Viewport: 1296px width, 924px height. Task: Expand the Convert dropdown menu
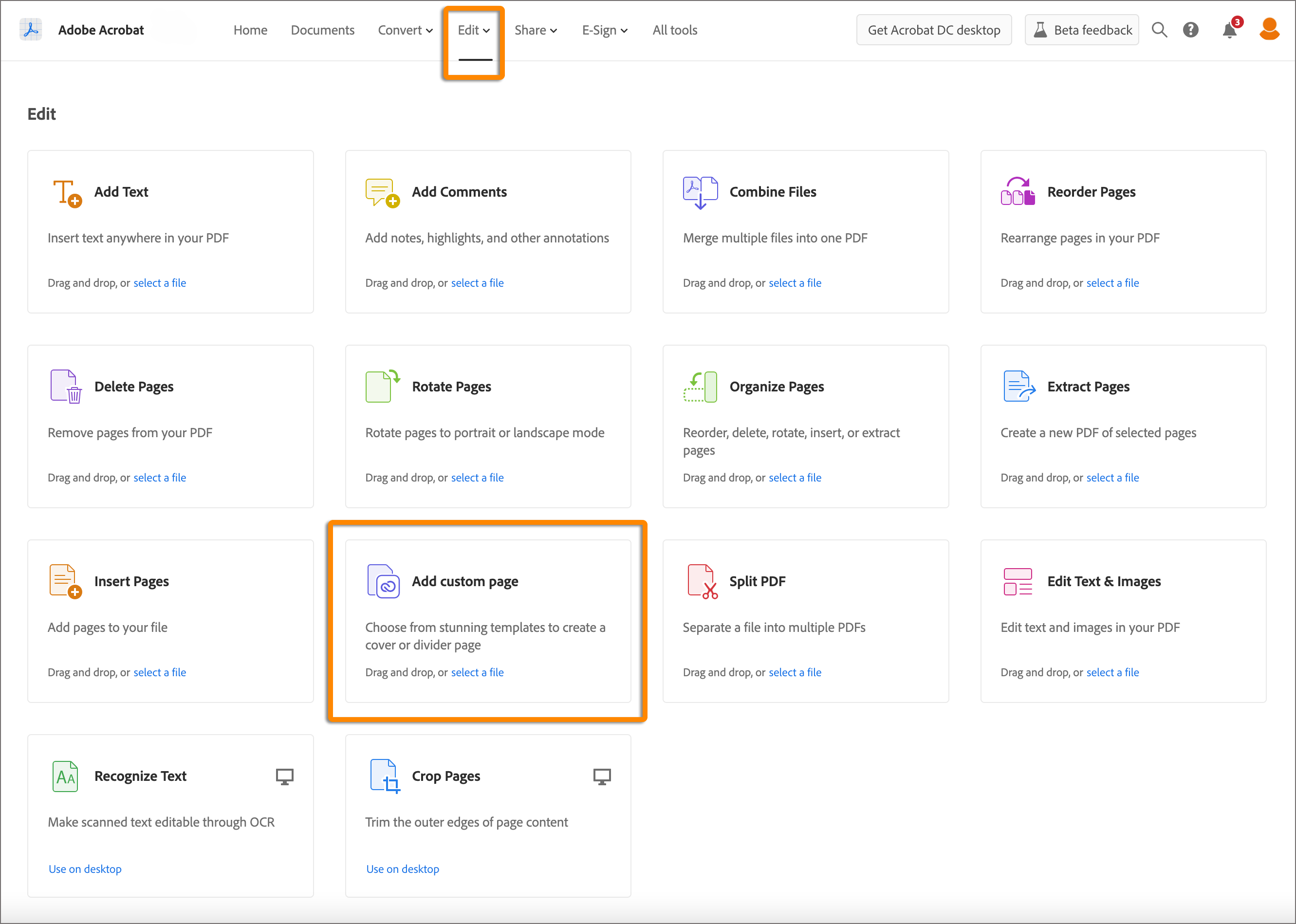(405, 30)
